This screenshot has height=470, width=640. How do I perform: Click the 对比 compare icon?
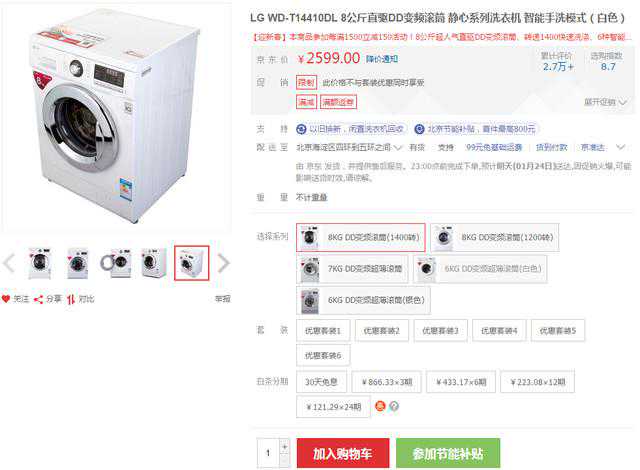pos(71,299)
